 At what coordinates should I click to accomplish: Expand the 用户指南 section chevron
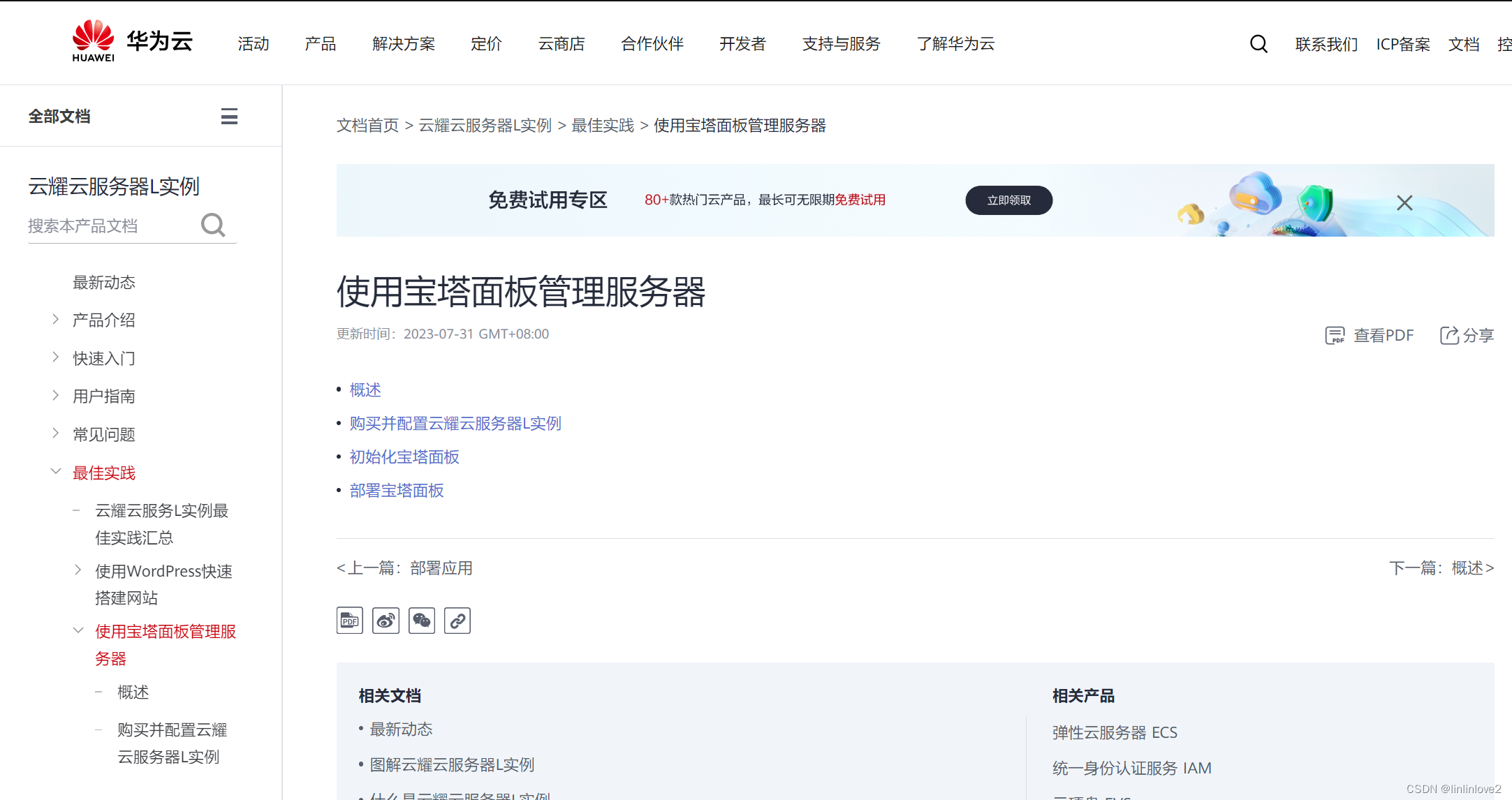coord(56,395)
